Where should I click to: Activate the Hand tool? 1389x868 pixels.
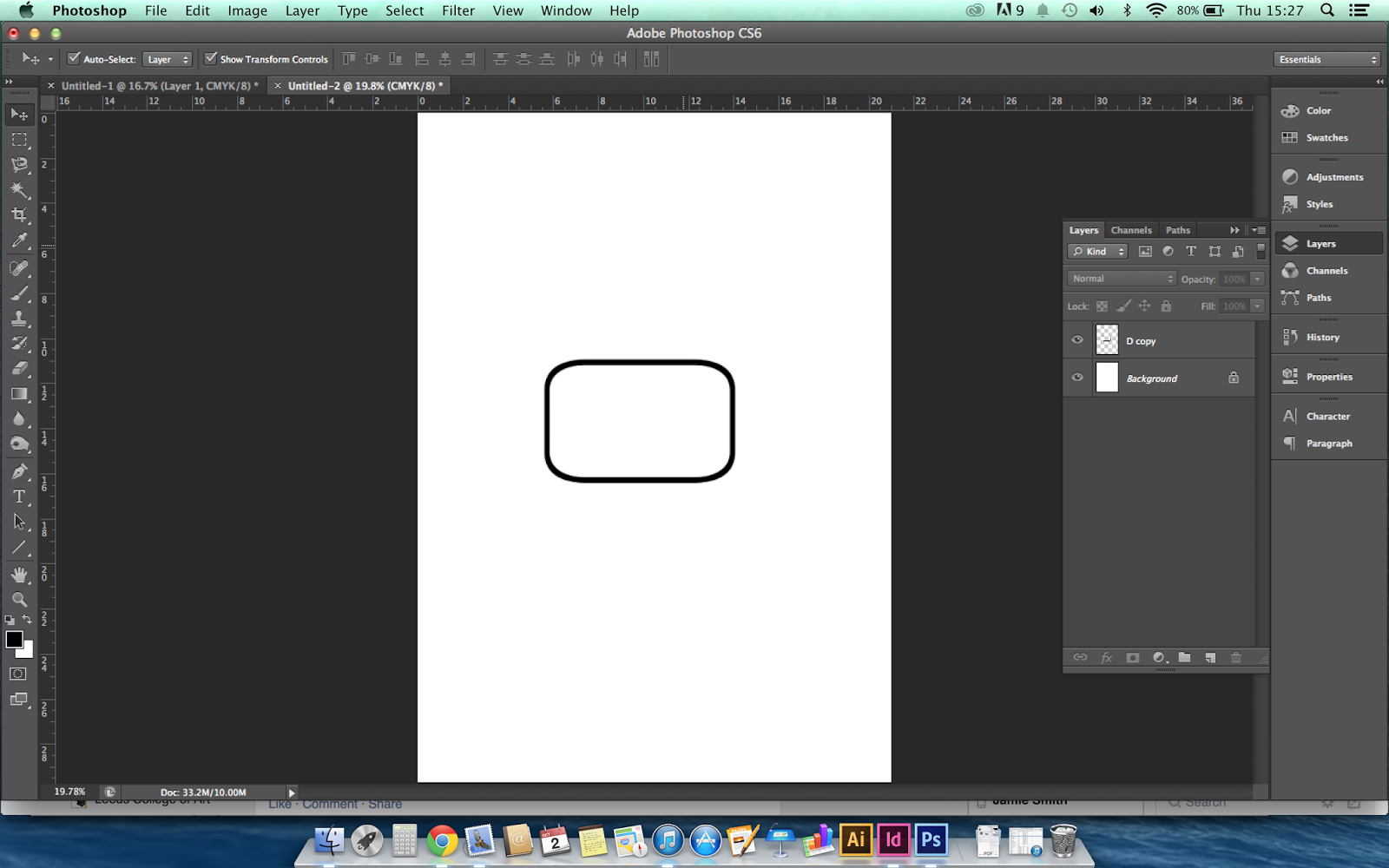19,575
